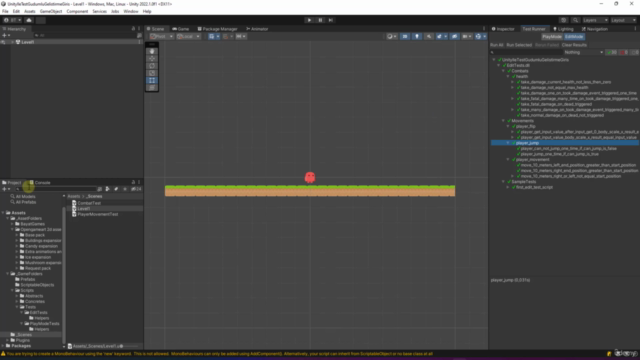Open the Undo History icon in top toolbar
The width and height of the screenshot is (640, 360).
point(564,20)
